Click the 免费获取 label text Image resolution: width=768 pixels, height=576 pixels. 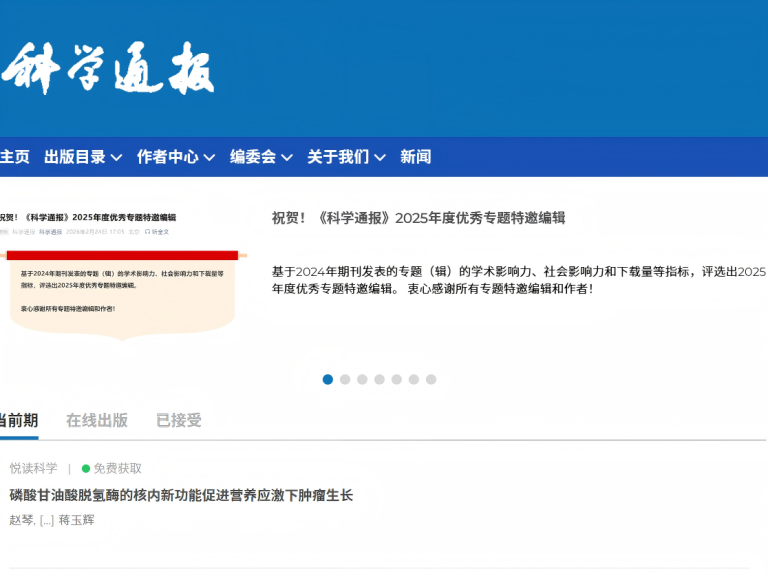point(118,468)
